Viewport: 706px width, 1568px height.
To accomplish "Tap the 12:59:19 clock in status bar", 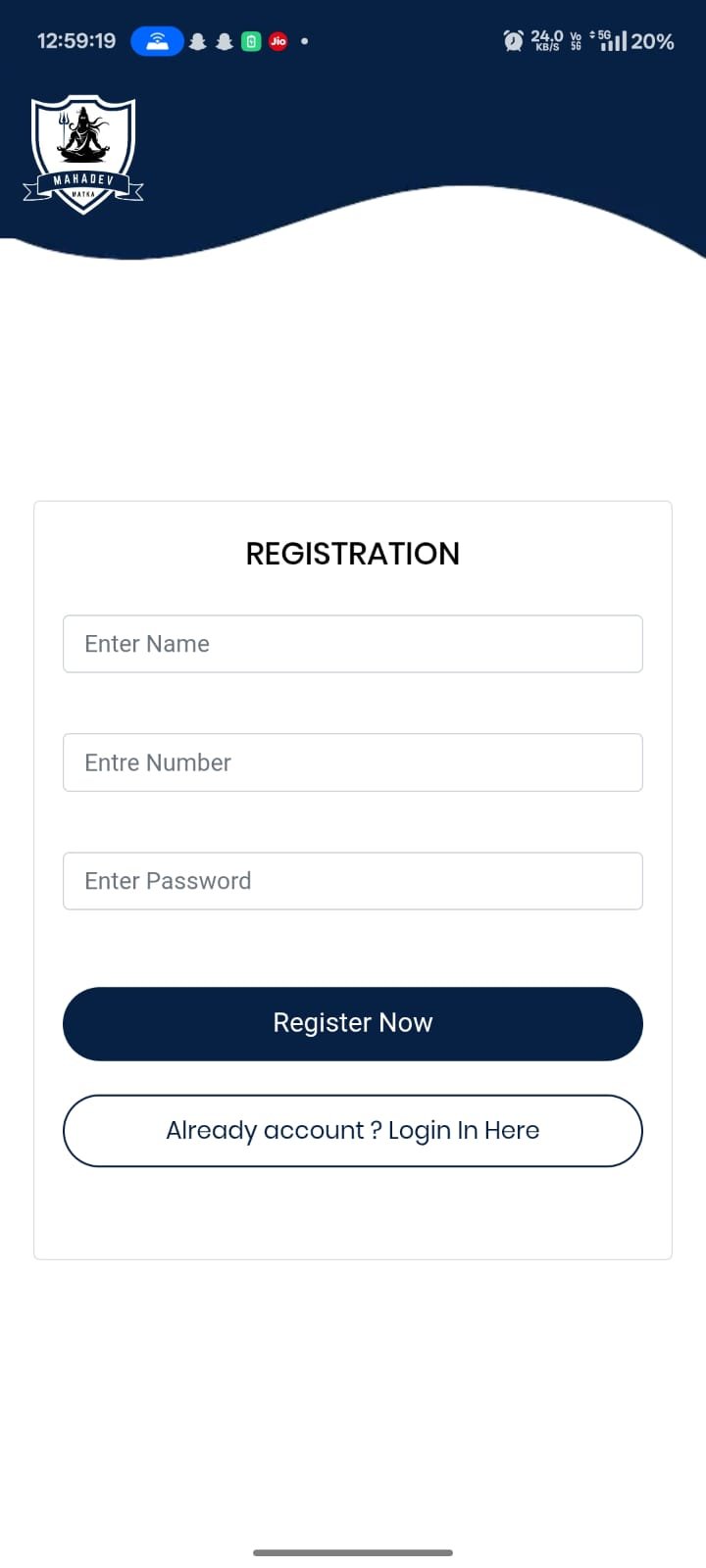I will click(76, 41).
